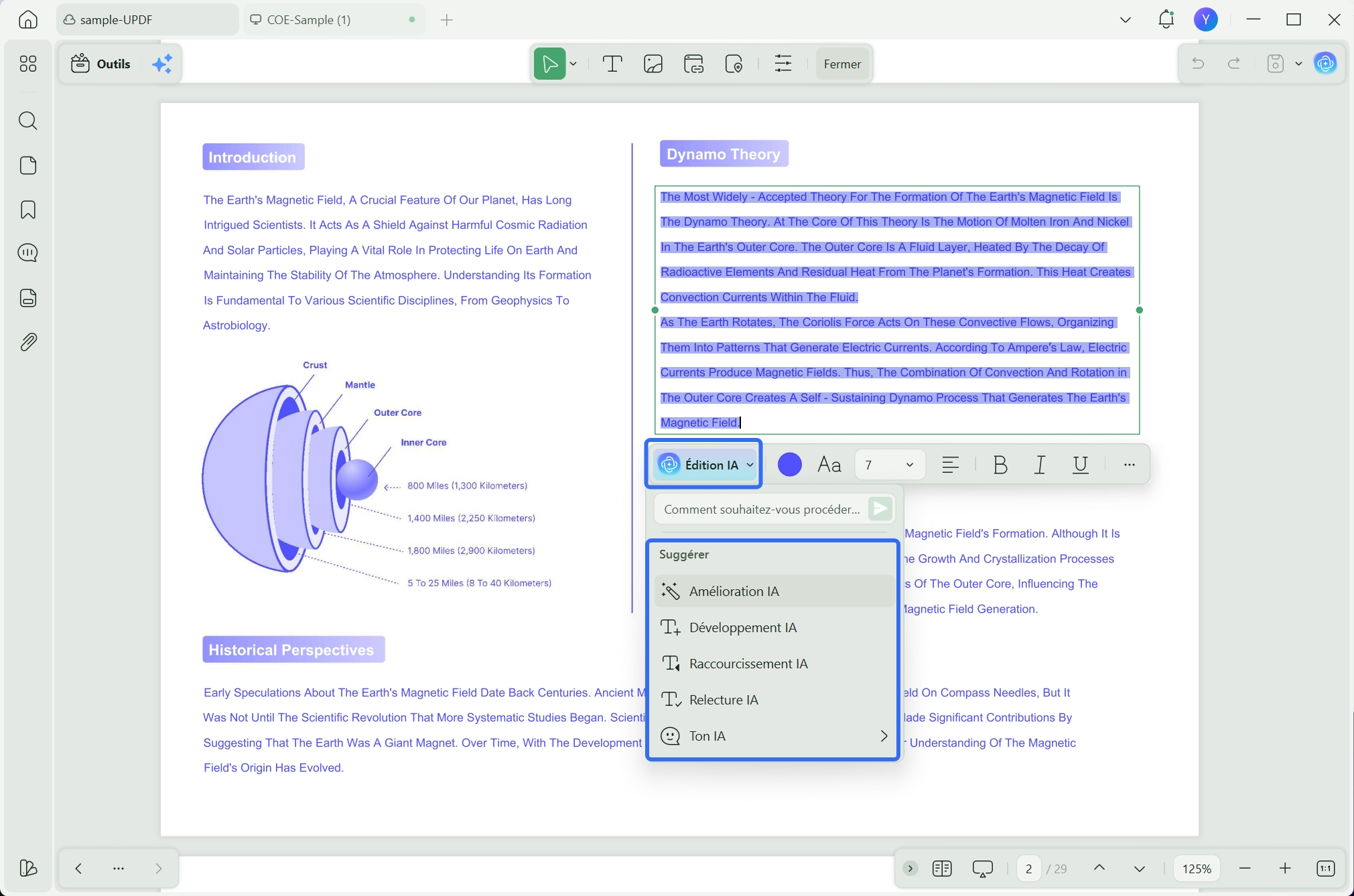This screenshot has width=1354, height=896.
Task: Click the Text edit tool icon
Action: [612, 64]
